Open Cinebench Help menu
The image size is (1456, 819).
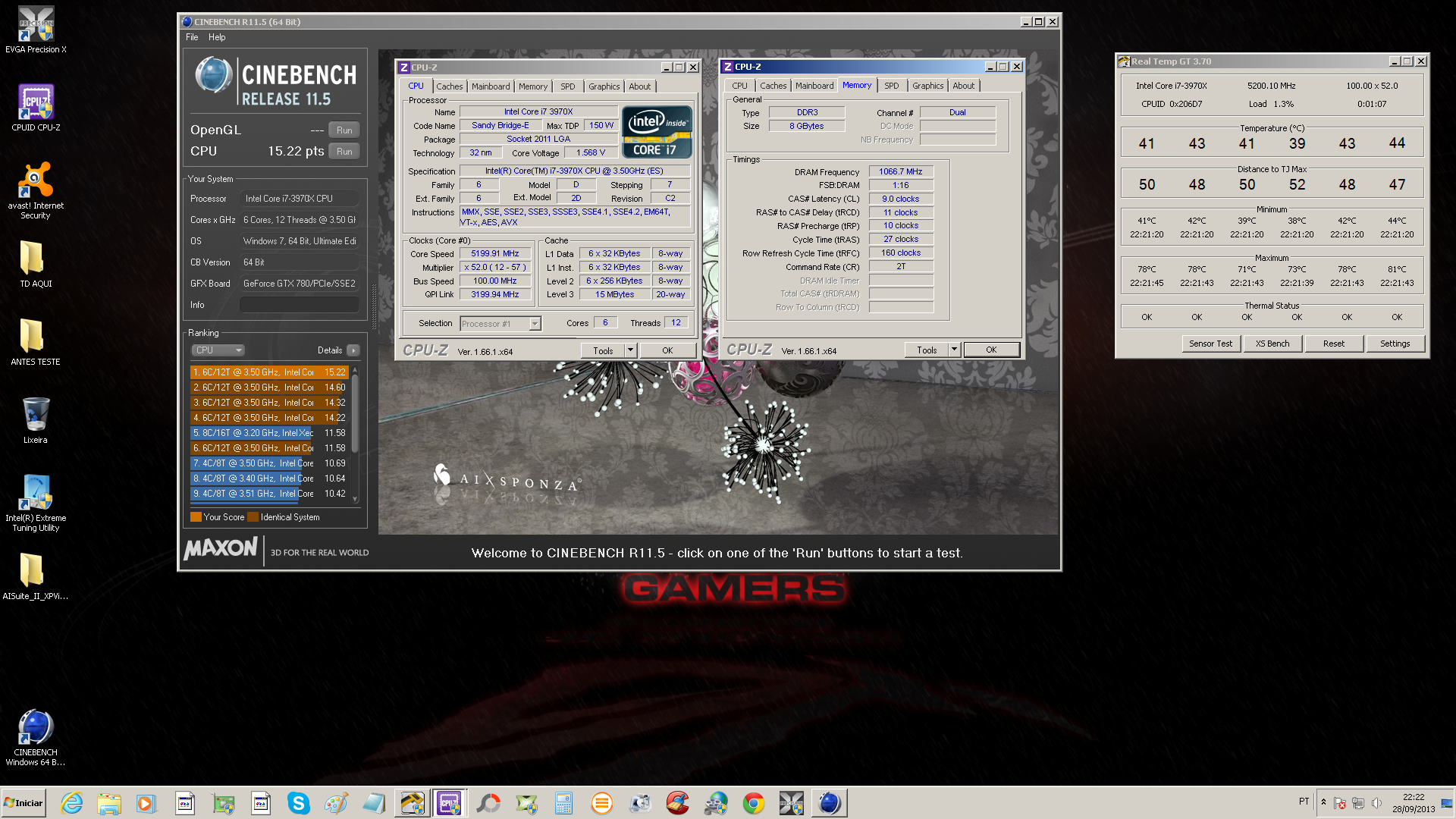click(217, 37)
